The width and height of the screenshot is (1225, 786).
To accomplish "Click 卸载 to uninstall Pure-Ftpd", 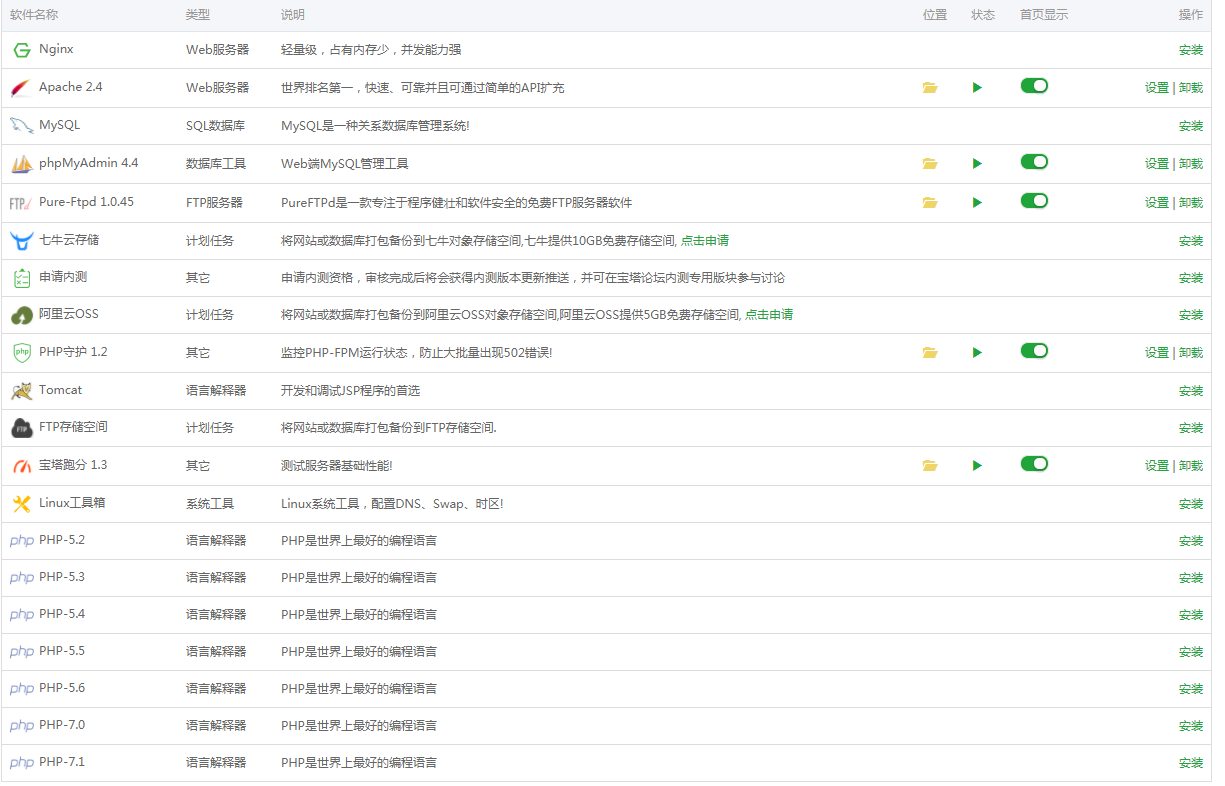I will click(1191, 203).
